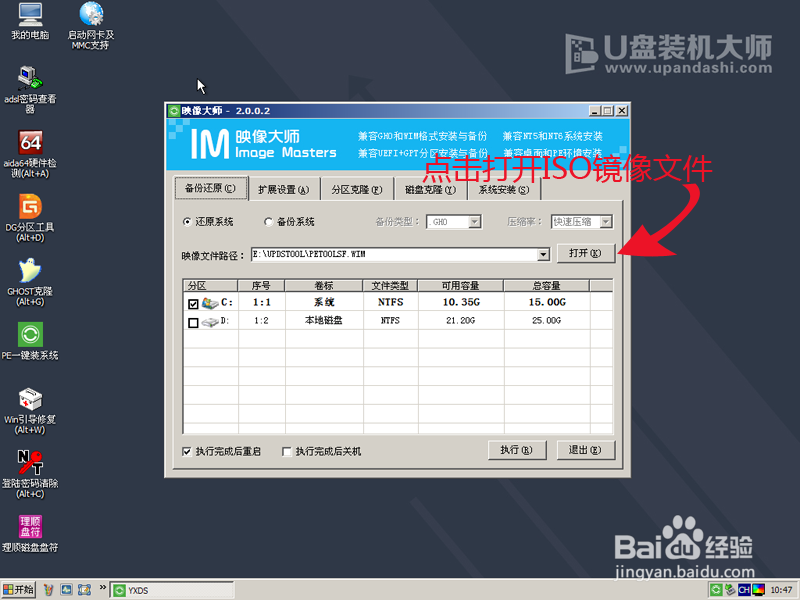This screenshot has width=800, height=600.
Task: Click 10.35G available capacity cell
Action: pos(461,302)
